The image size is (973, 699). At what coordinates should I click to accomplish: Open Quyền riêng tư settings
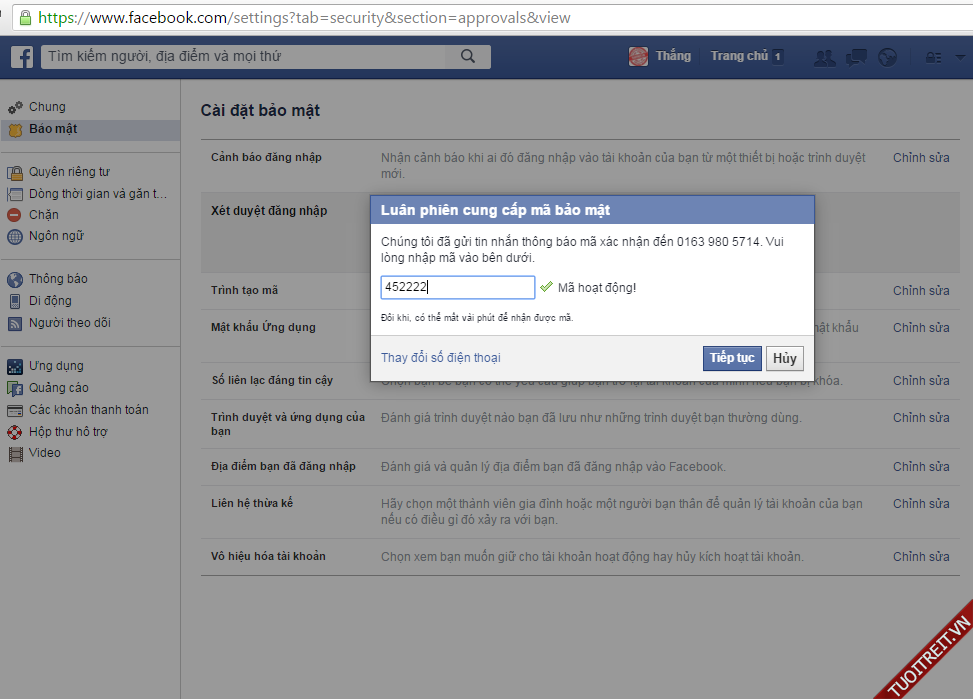pyautogui.click(x=68, y=172)
